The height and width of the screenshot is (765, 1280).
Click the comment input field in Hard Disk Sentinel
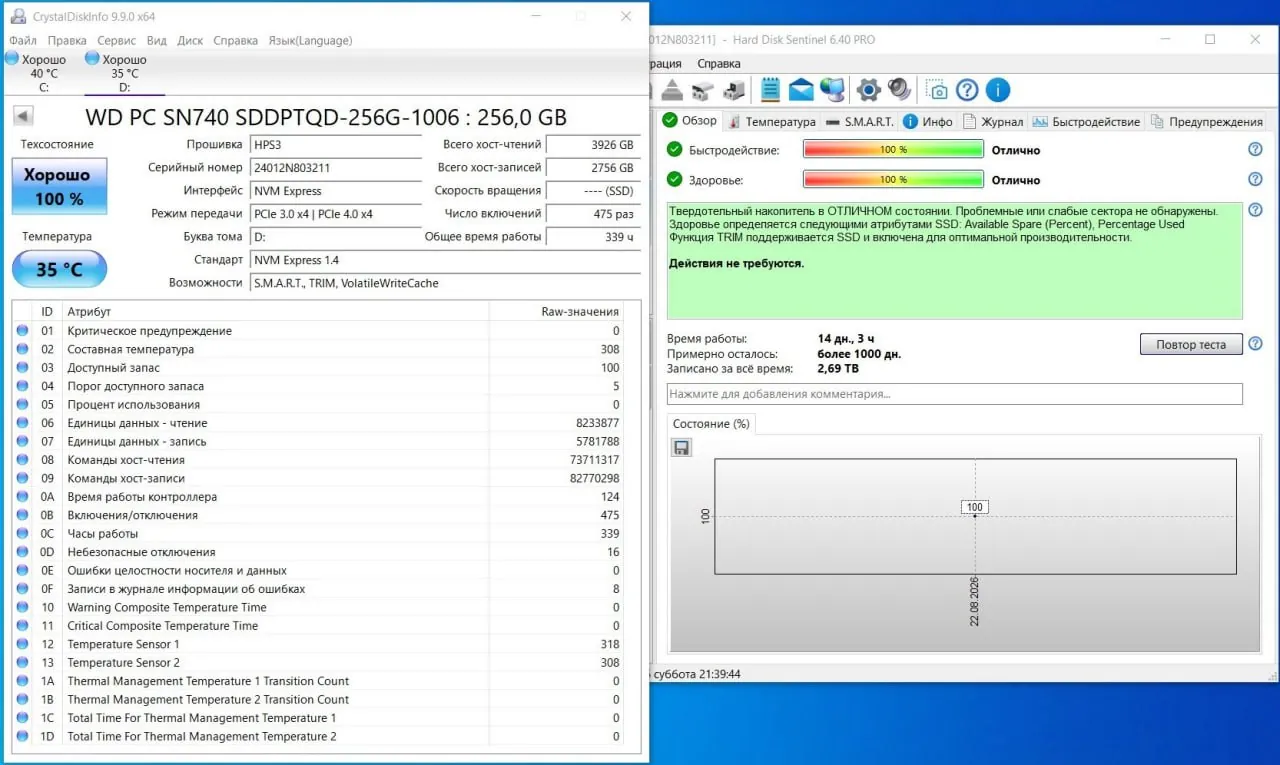(955, 394)
